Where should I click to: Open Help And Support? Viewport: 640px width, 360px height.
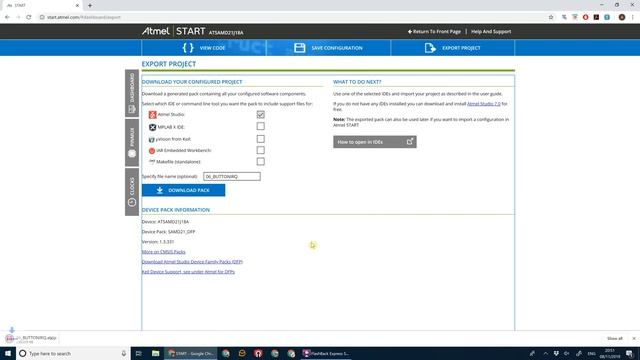[x=491, y=31]
